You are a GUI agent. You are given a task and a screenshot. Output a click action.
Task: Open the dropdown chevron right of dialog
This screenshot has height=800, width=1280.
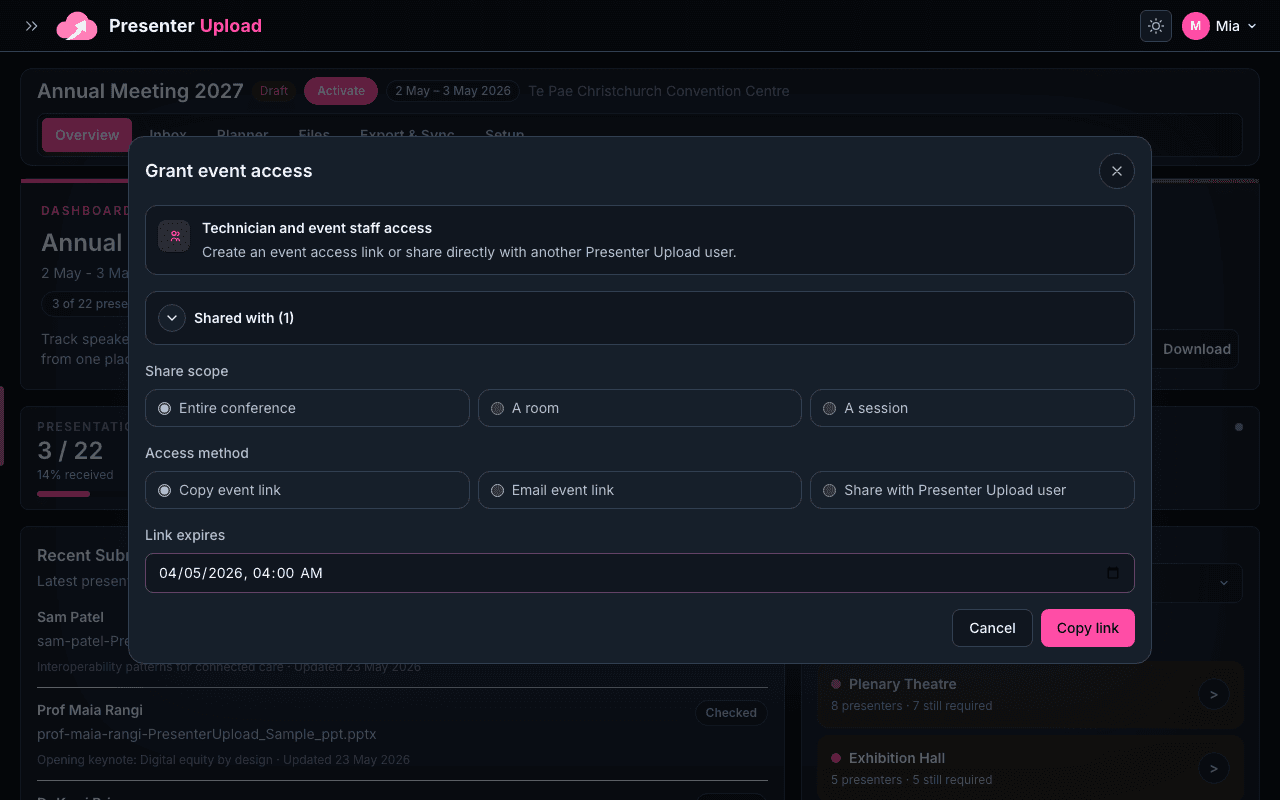pos(1224,583)
